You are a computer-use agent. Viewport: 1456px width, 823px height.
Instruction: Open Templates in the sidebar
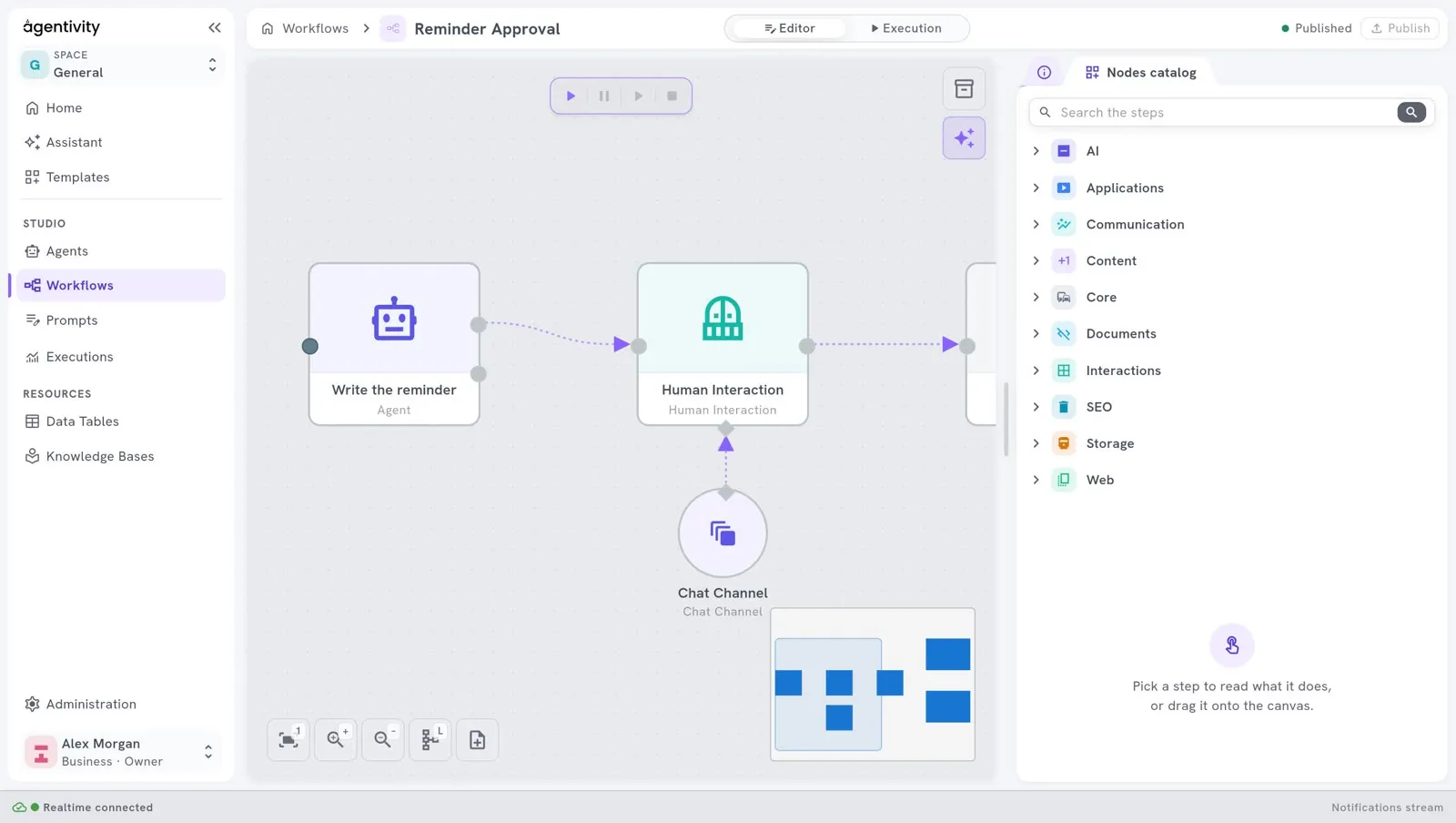point(120,177)
